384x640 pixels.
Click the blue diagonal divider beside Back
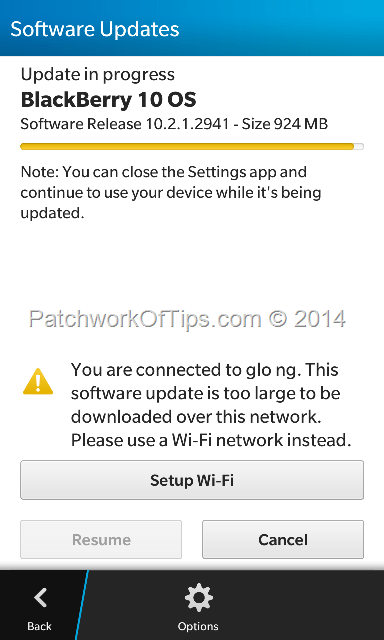click(82, 605)
